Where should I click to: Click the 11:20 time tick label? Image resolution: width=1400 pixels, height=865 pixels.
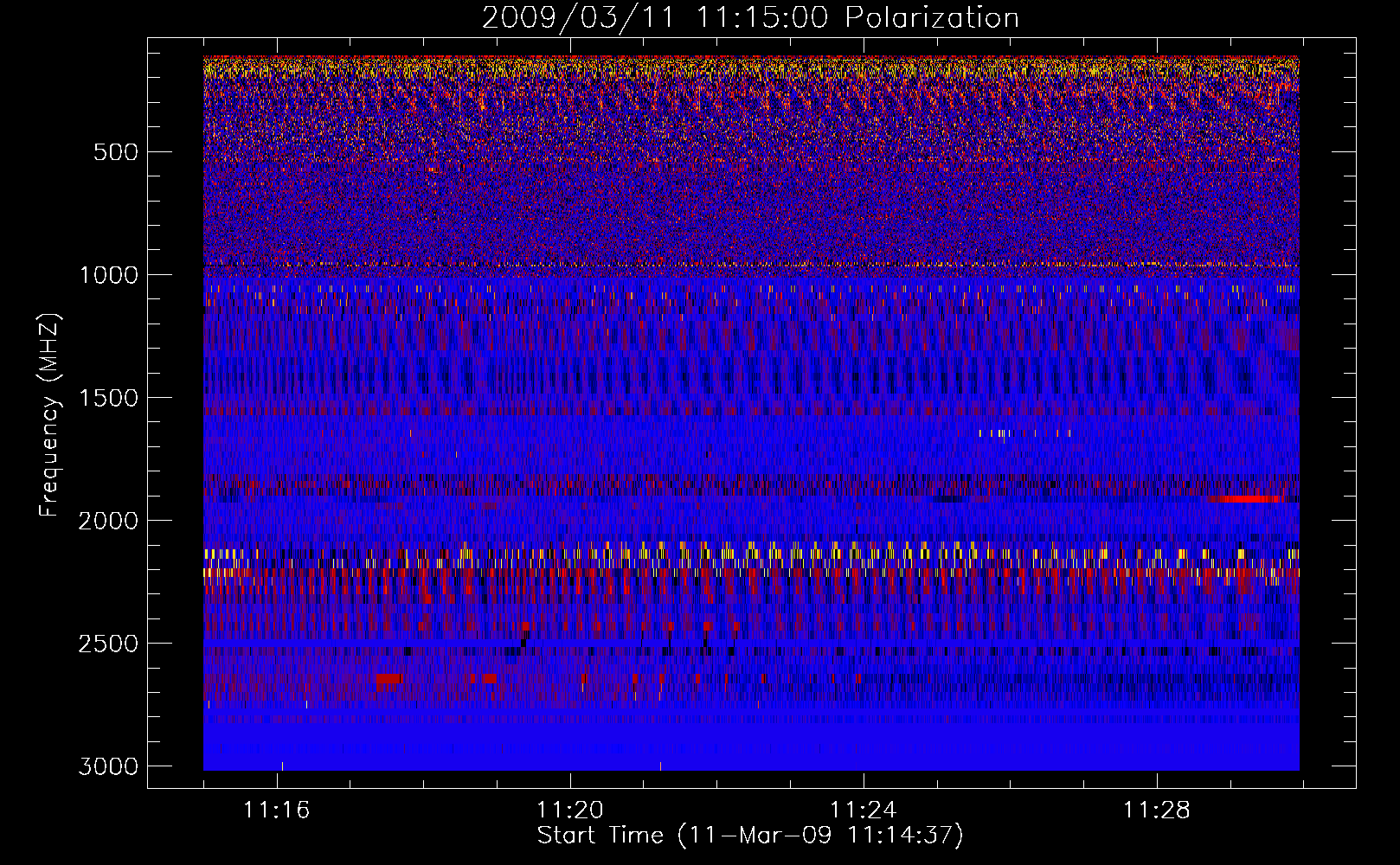(x=570, y=811)
